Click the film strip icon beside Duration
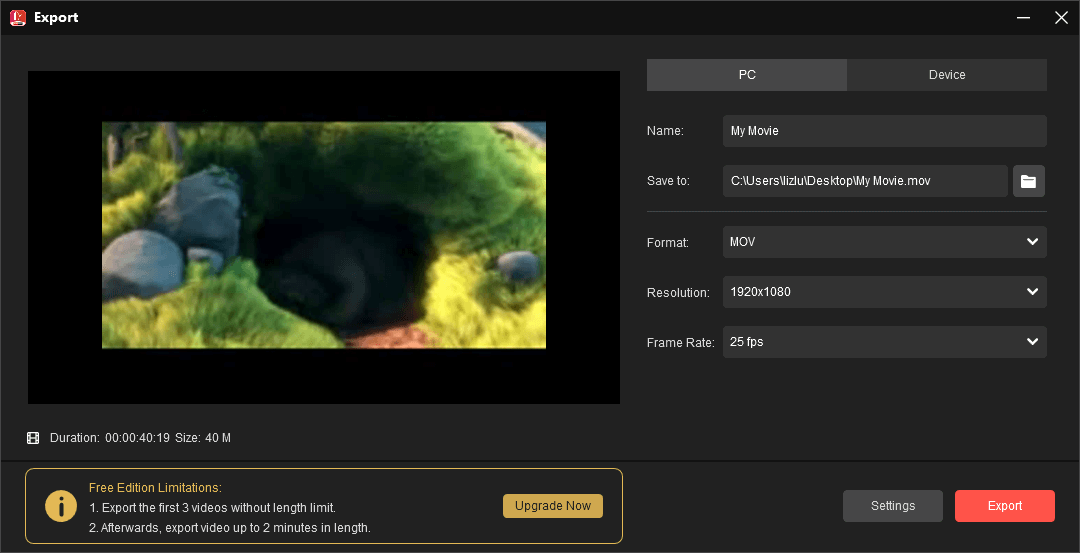The height and width of the screenshot is (553, 1080). point(33,438)
